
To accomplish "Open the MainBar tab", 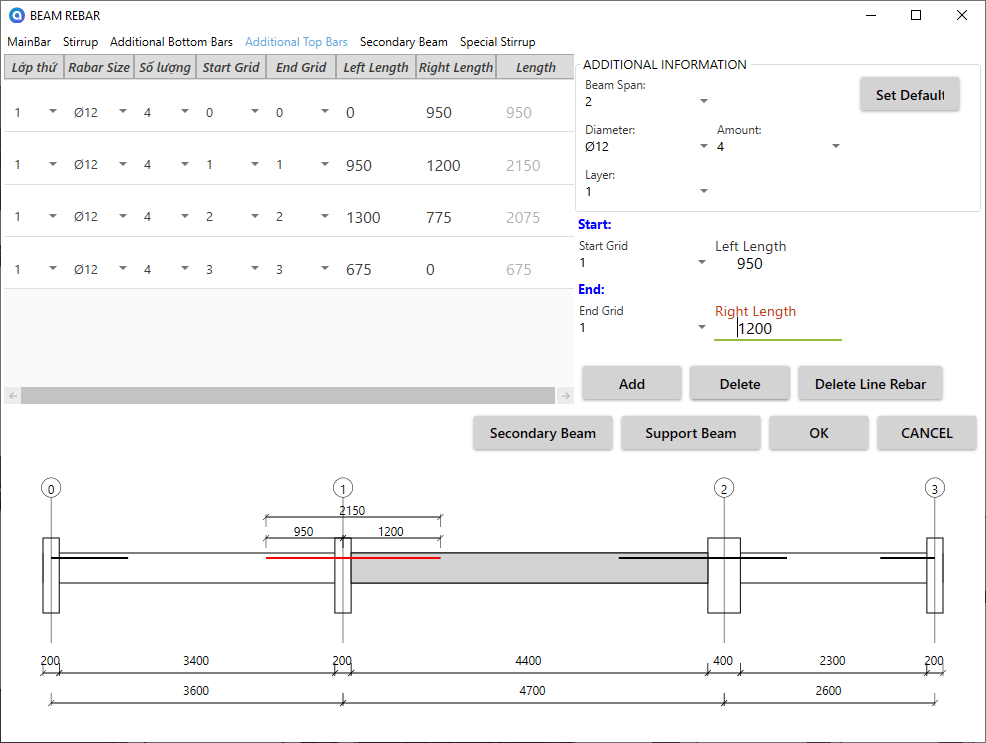I will tap(29, 42).
